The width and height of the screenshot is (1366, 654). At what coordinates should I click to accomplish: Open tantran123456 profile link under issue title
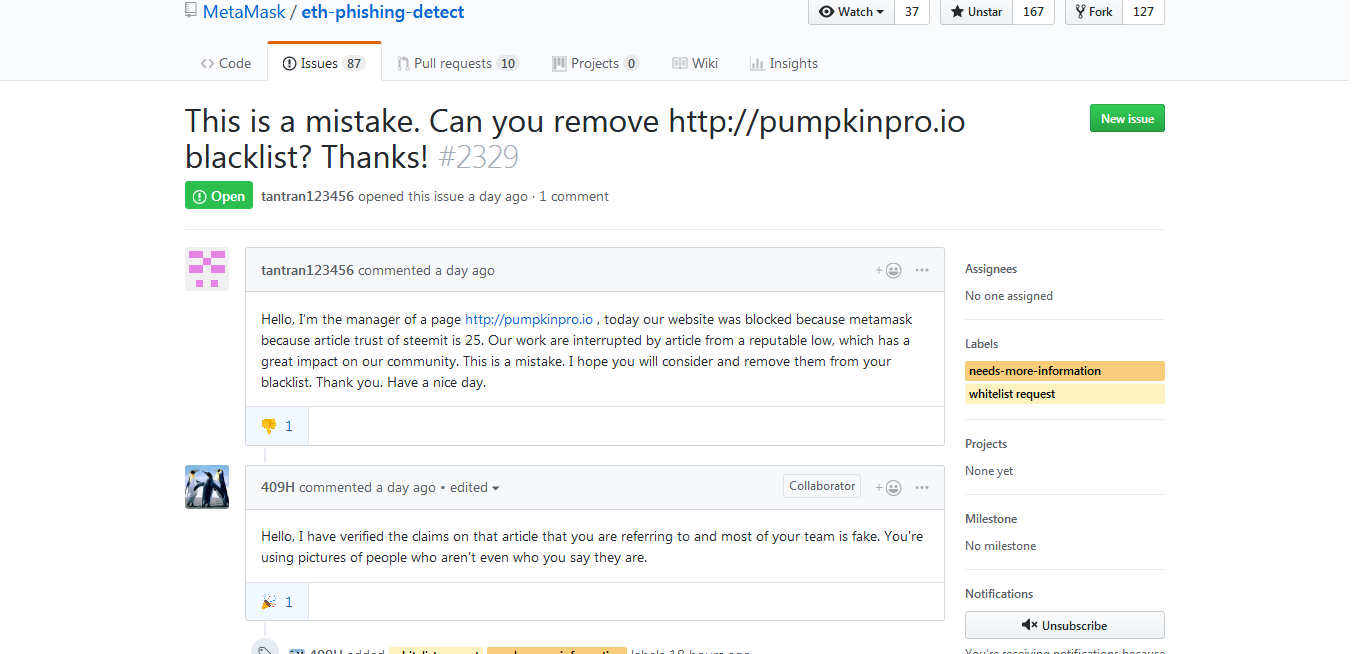click(307, 196)
